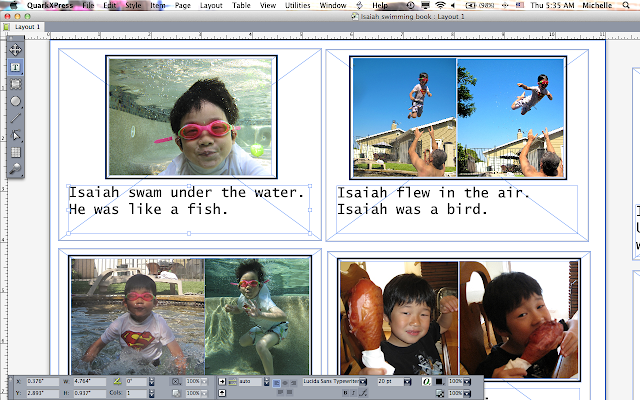Apply right text alignment

293,383
